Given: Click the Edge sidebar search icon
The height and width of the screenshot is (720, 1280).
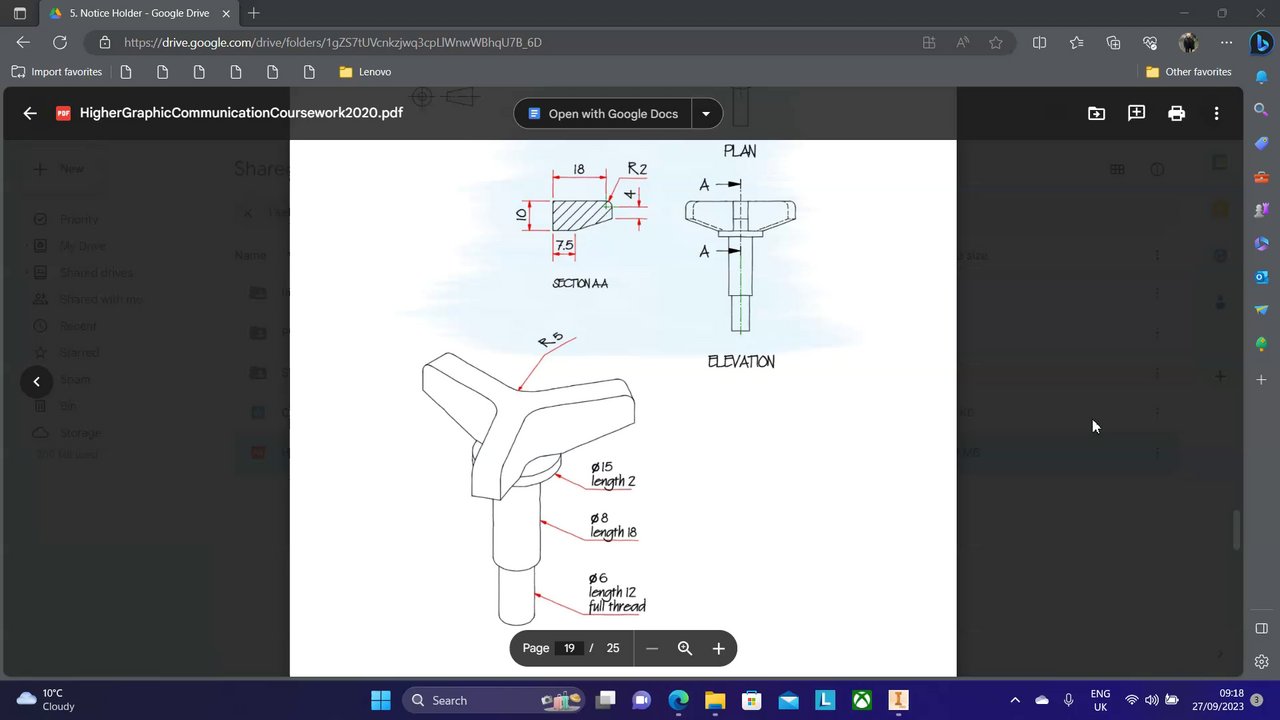Looking at the screenshot, I should pyautogui.click(x=1262, y=110).
